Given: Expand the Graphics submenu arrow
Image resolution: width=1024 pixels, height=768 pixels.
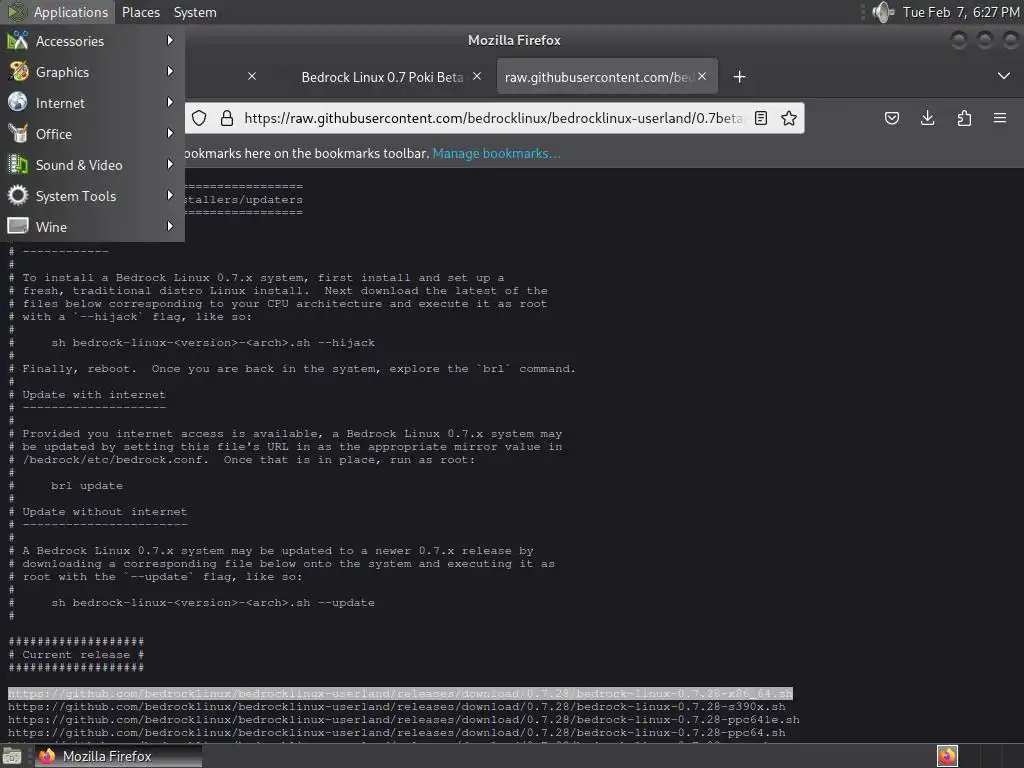Looking at the screenshot, I should point(170,71).
